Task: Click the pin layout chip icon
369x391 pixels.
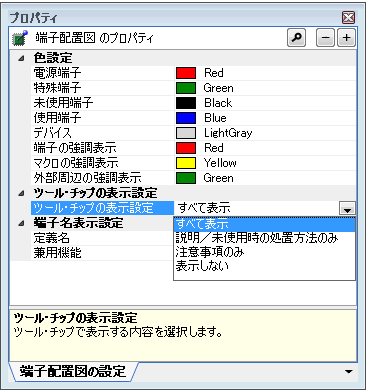Action: click(20, 38)
